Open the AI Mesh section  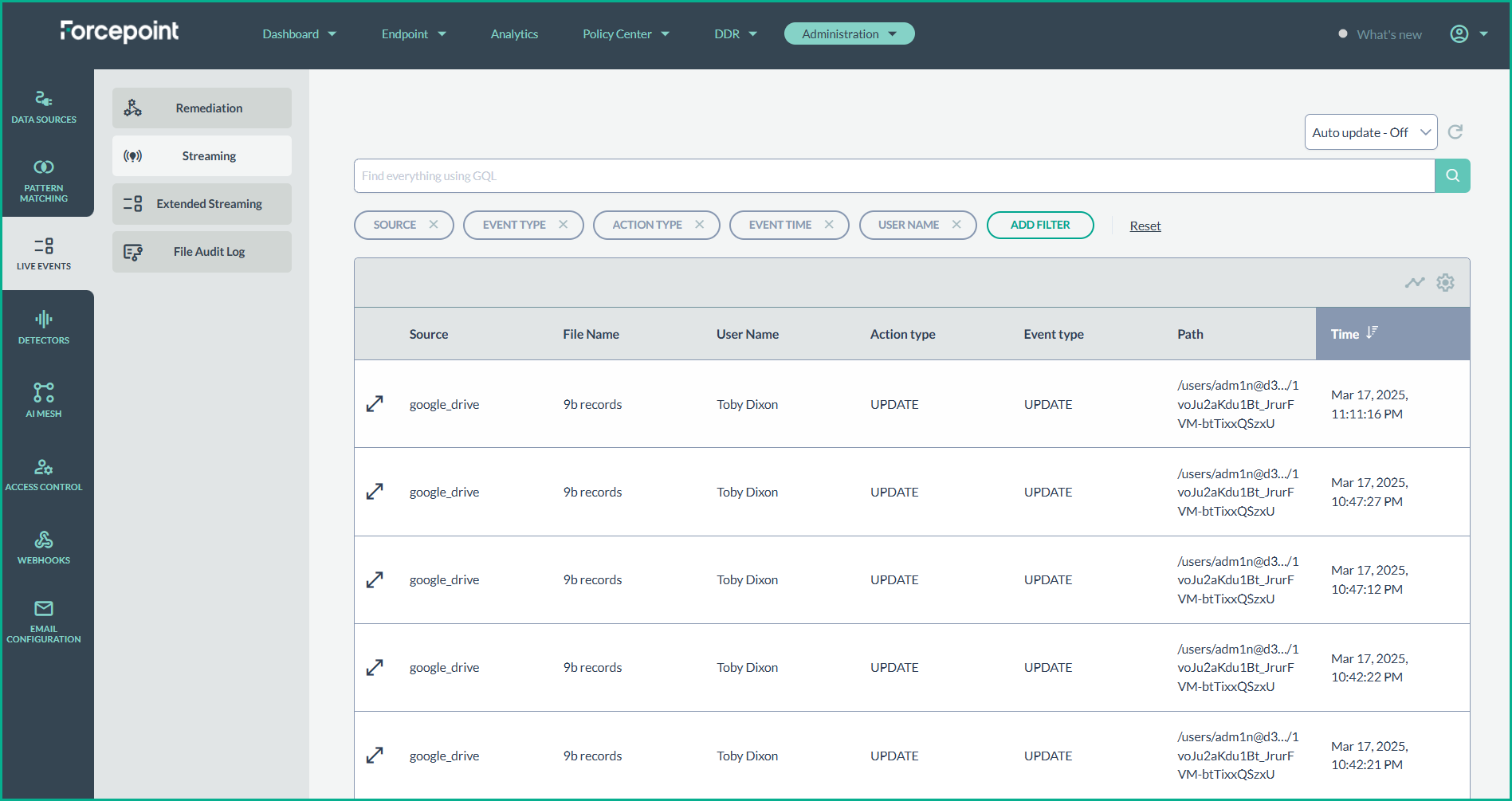pos(44,400)
